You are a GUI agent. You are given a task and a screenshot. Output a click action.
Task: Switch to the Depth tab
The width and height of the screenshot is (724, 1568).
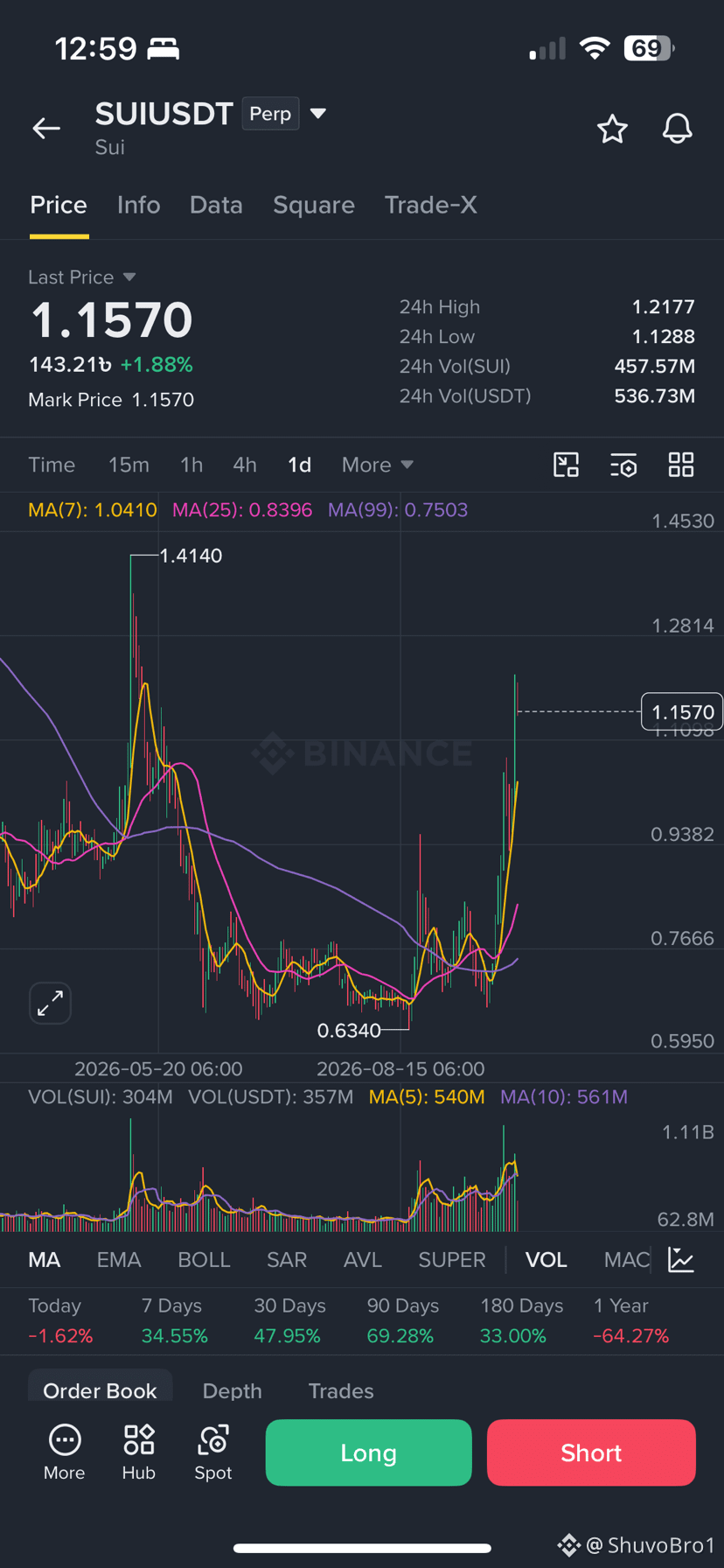[x=233, y=1390]
